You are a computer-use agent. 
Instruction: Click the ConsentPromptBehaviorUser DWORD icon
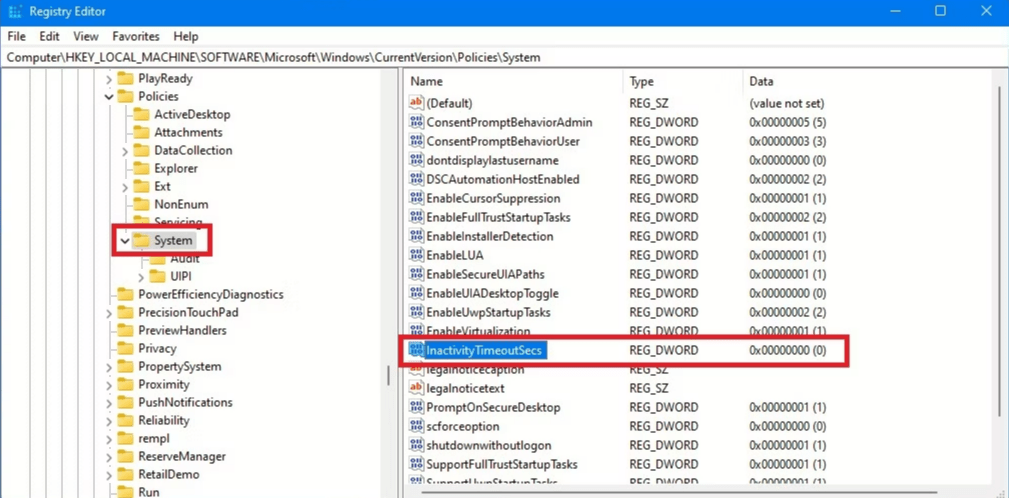[x=416, y=141]
